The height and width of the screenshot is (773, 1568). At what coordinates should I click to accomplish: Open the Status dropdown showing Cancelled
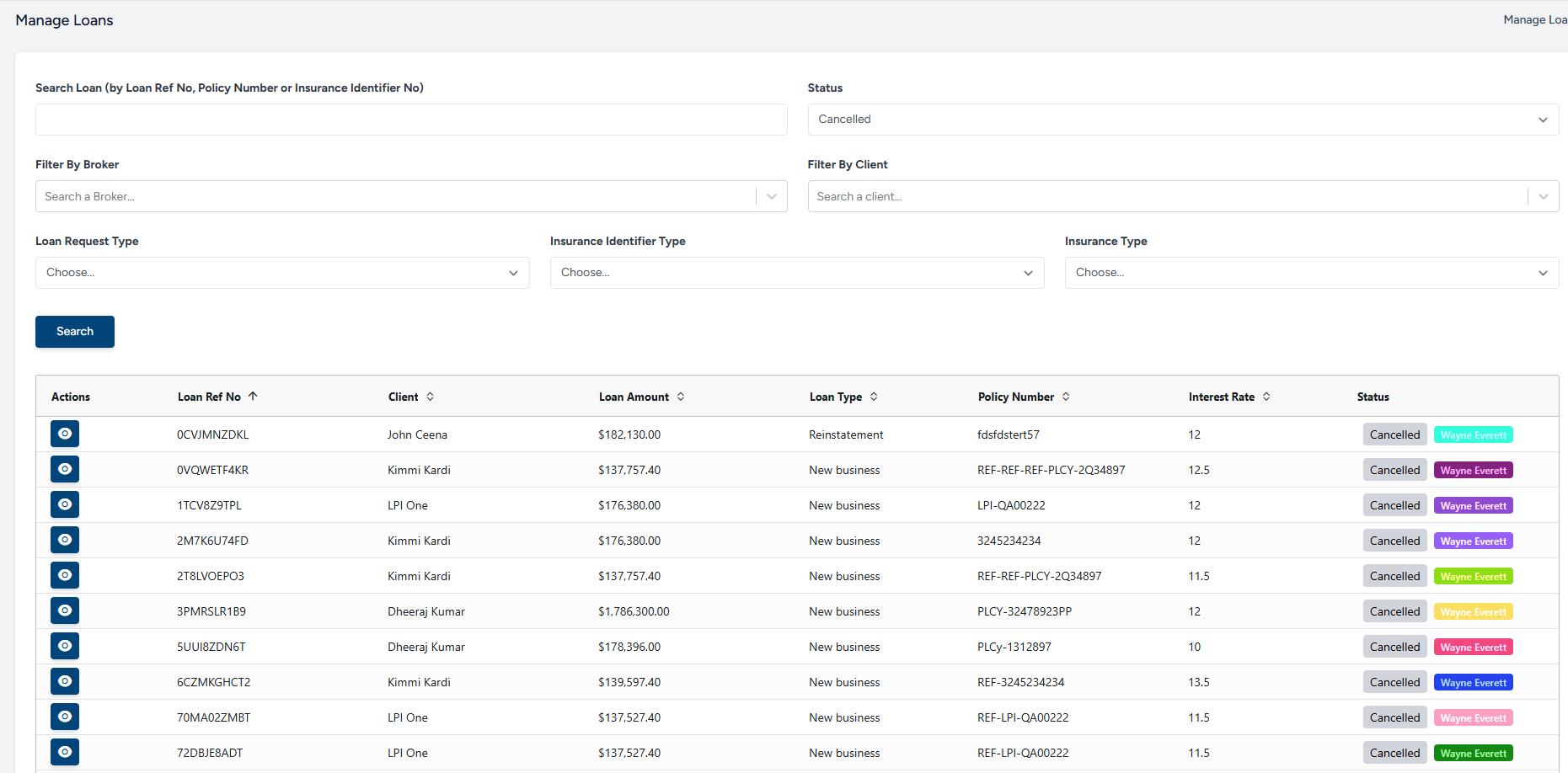coord(1182,120)
